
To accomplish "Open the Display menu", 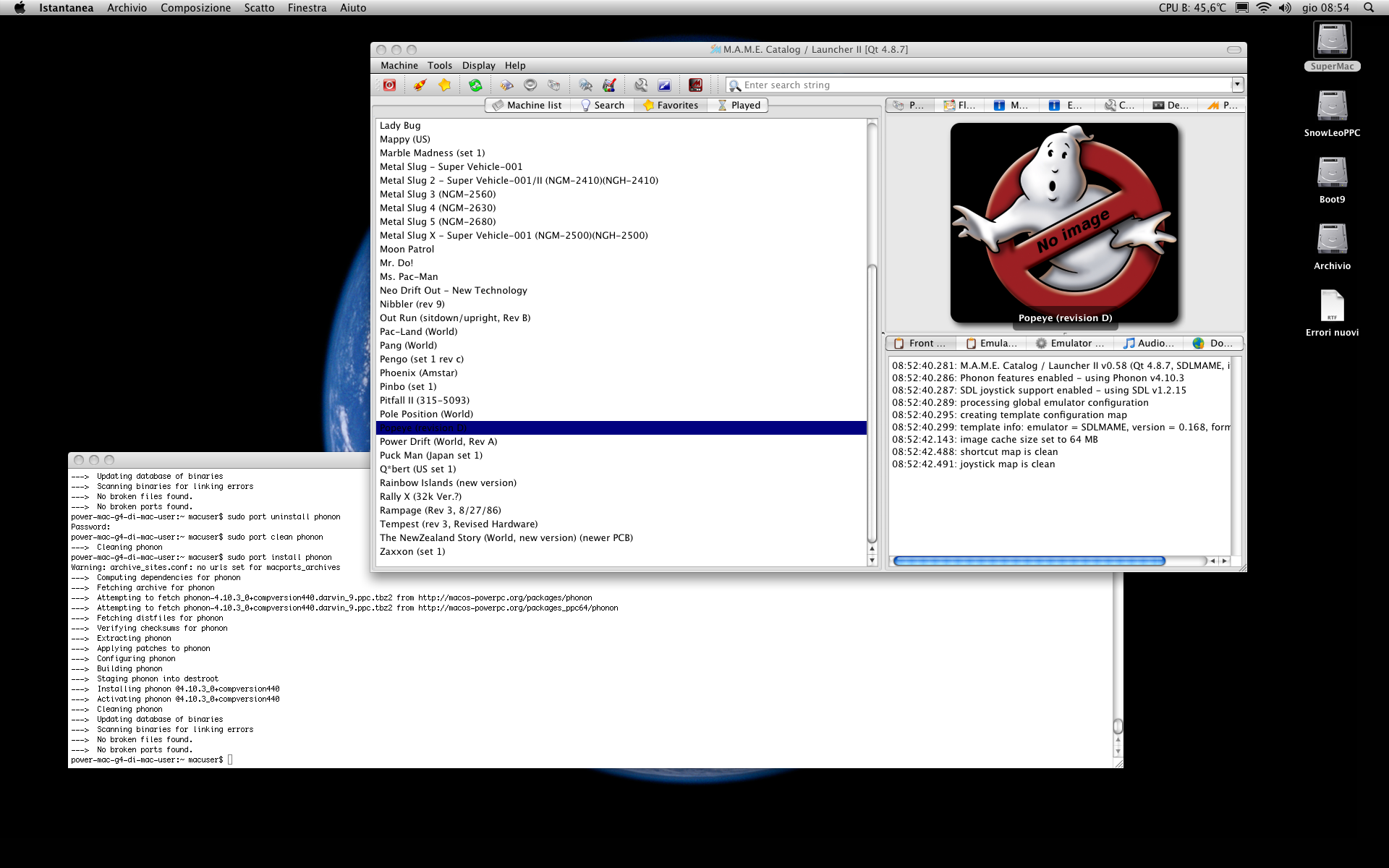I will pyautogui.click(x=478, y=65).
